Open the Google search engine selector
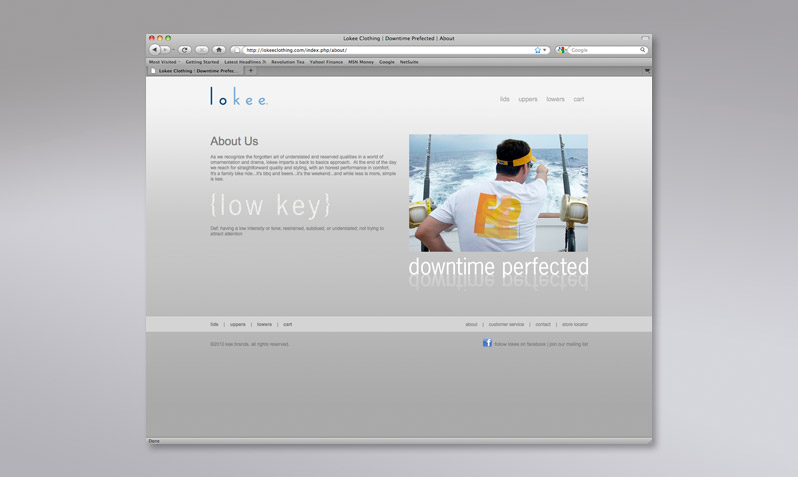This screenshot has height=477, width=798. tap(561, 50)
